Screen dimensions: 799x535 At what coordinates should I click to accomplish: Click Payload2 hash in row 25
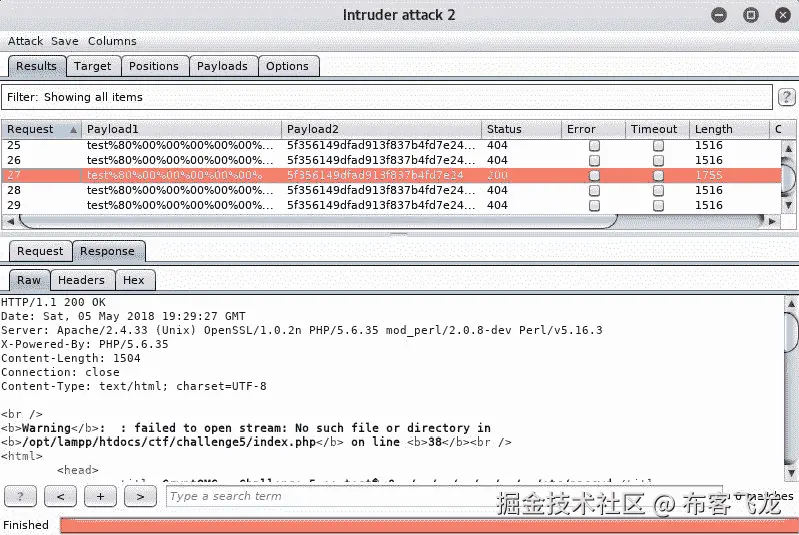coord(381,146)
